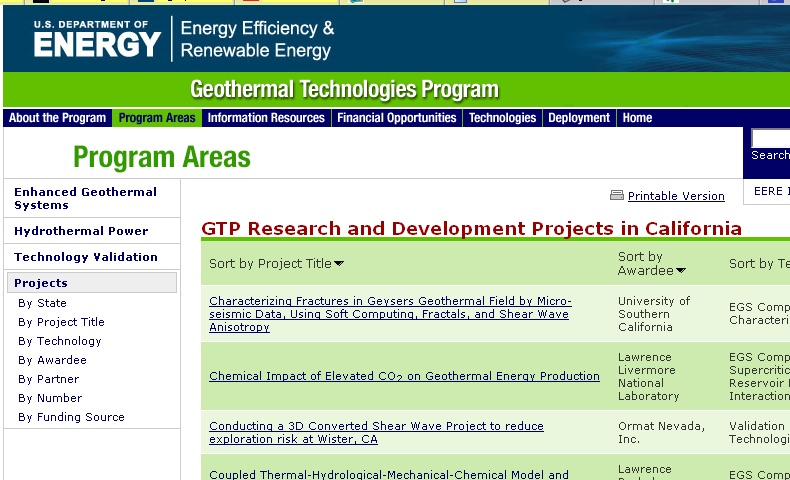This screenshot has width=790, height=480.
Task: Go to Home in the navigation bar
Action: coord(637,118)
